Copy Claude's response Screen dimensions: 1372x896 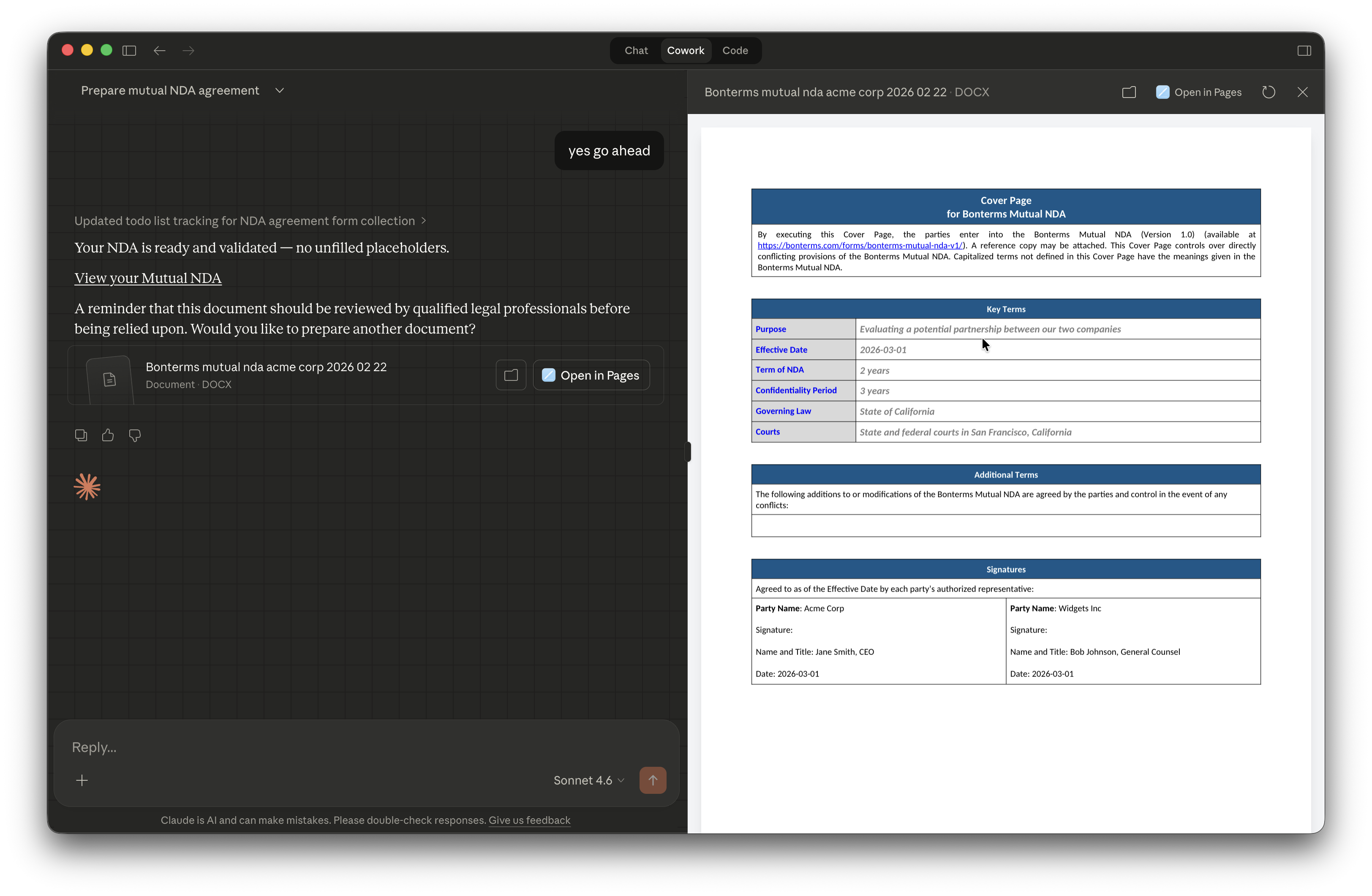click(x=81, y=435)
